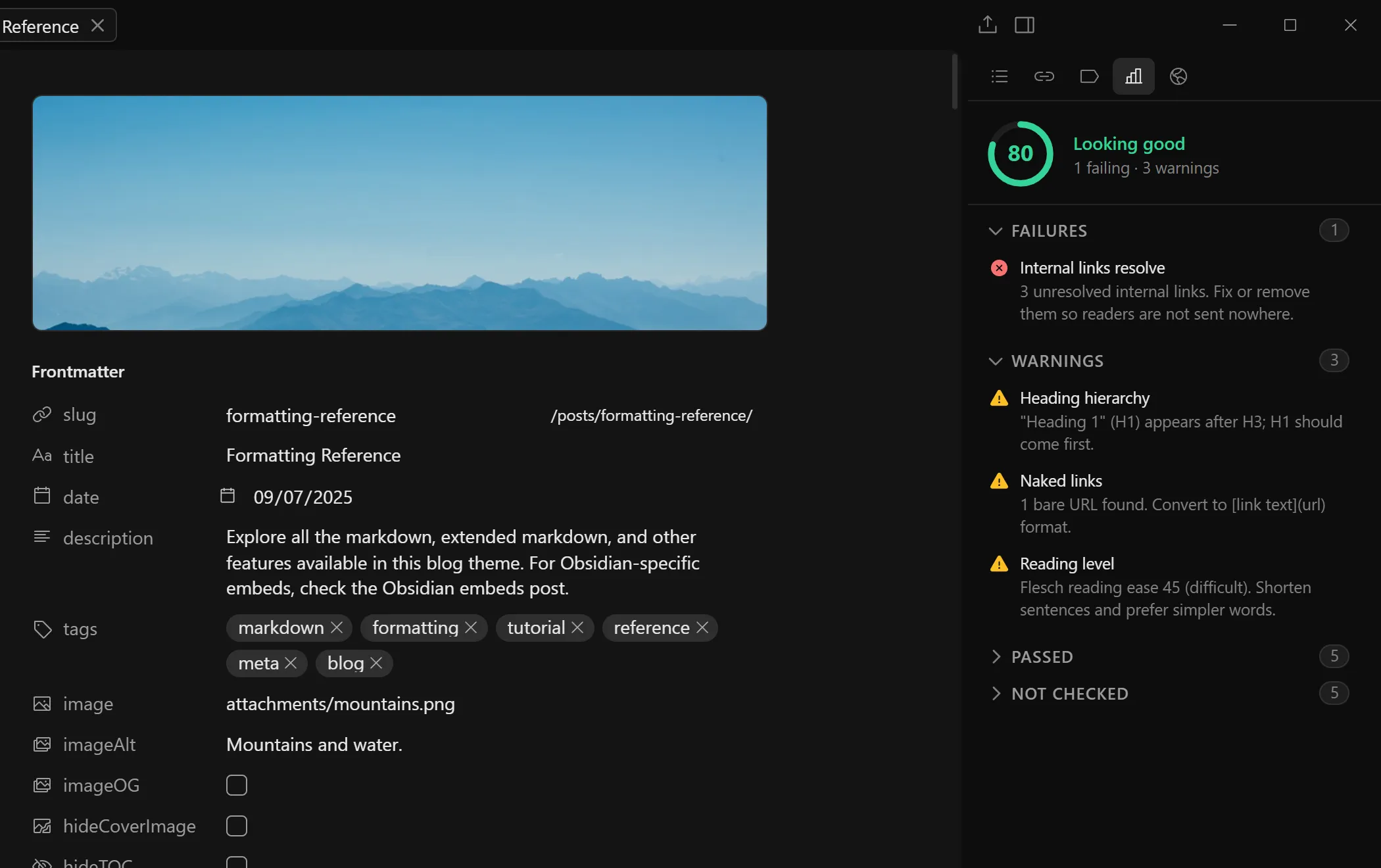Click the description property icon
Screen dimensions: 1381x868
pos(42,537)
